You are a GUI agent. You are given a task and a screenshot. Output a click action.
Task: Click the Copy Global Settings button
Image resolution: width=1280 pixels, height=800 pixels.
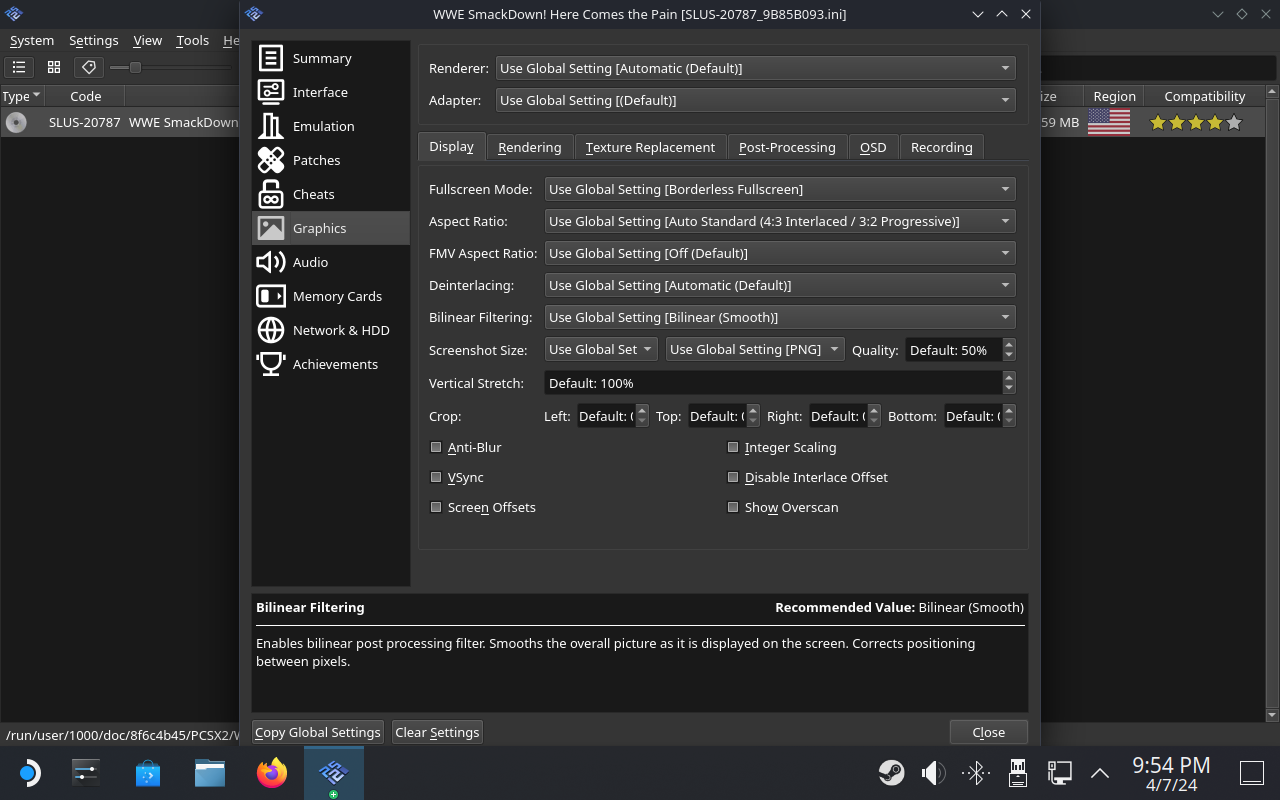point(318,732)
